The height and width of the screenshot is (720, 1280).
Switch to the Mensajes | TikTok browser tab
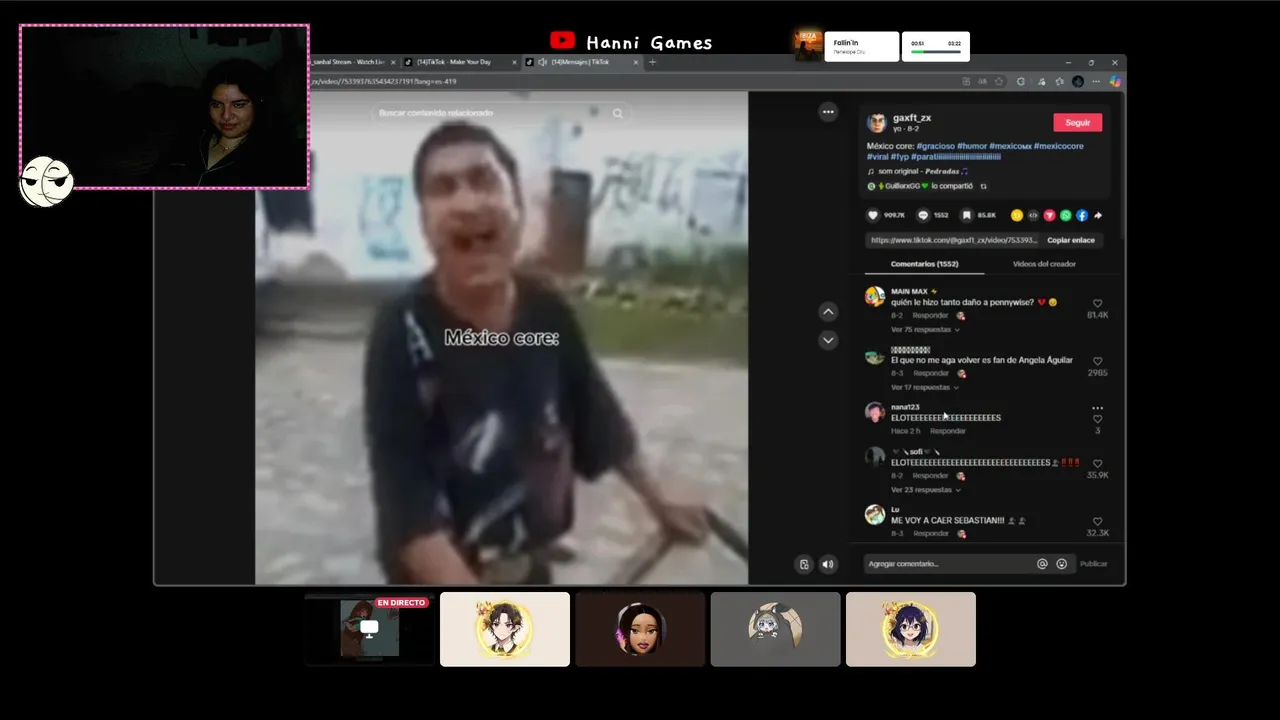click(580, 62)
